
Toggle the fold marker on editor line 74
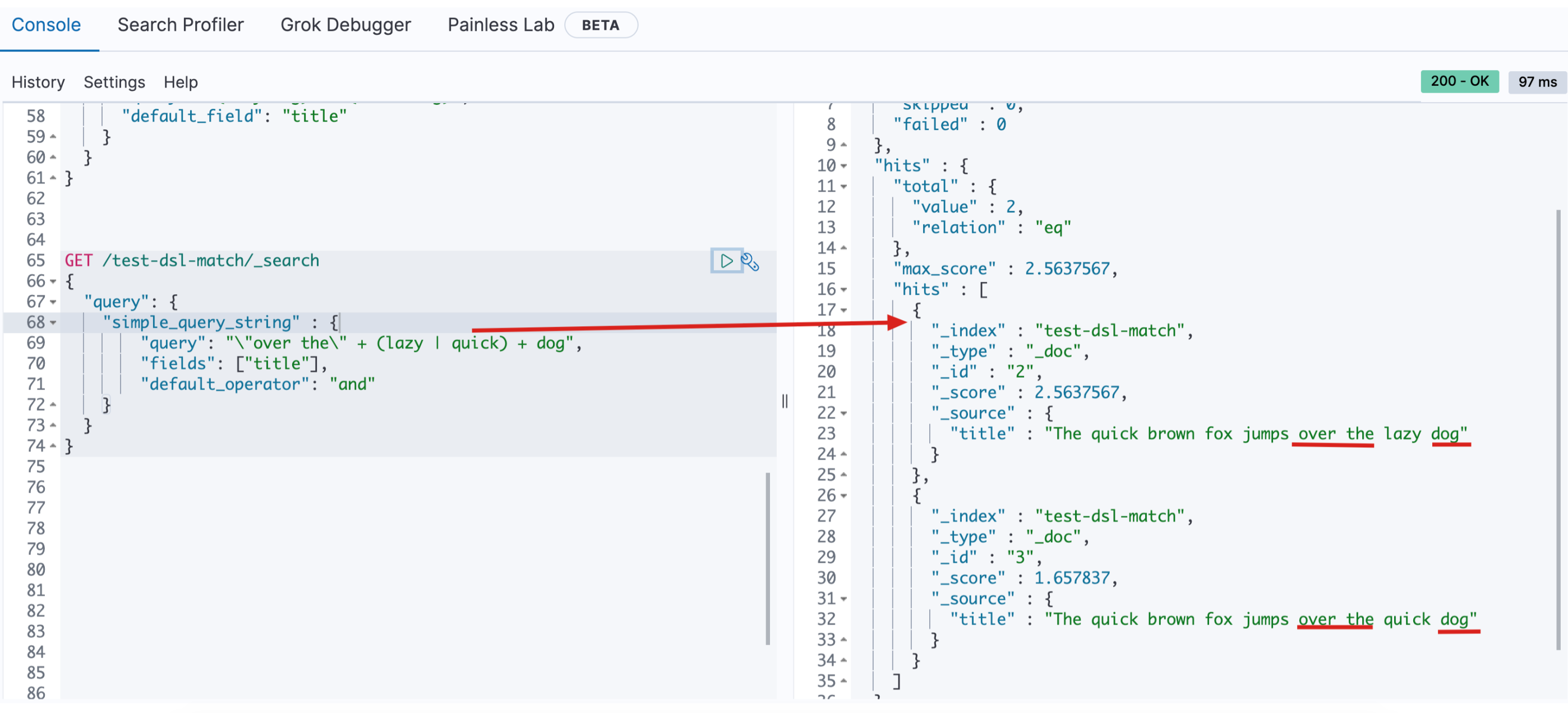pos(53,447)
